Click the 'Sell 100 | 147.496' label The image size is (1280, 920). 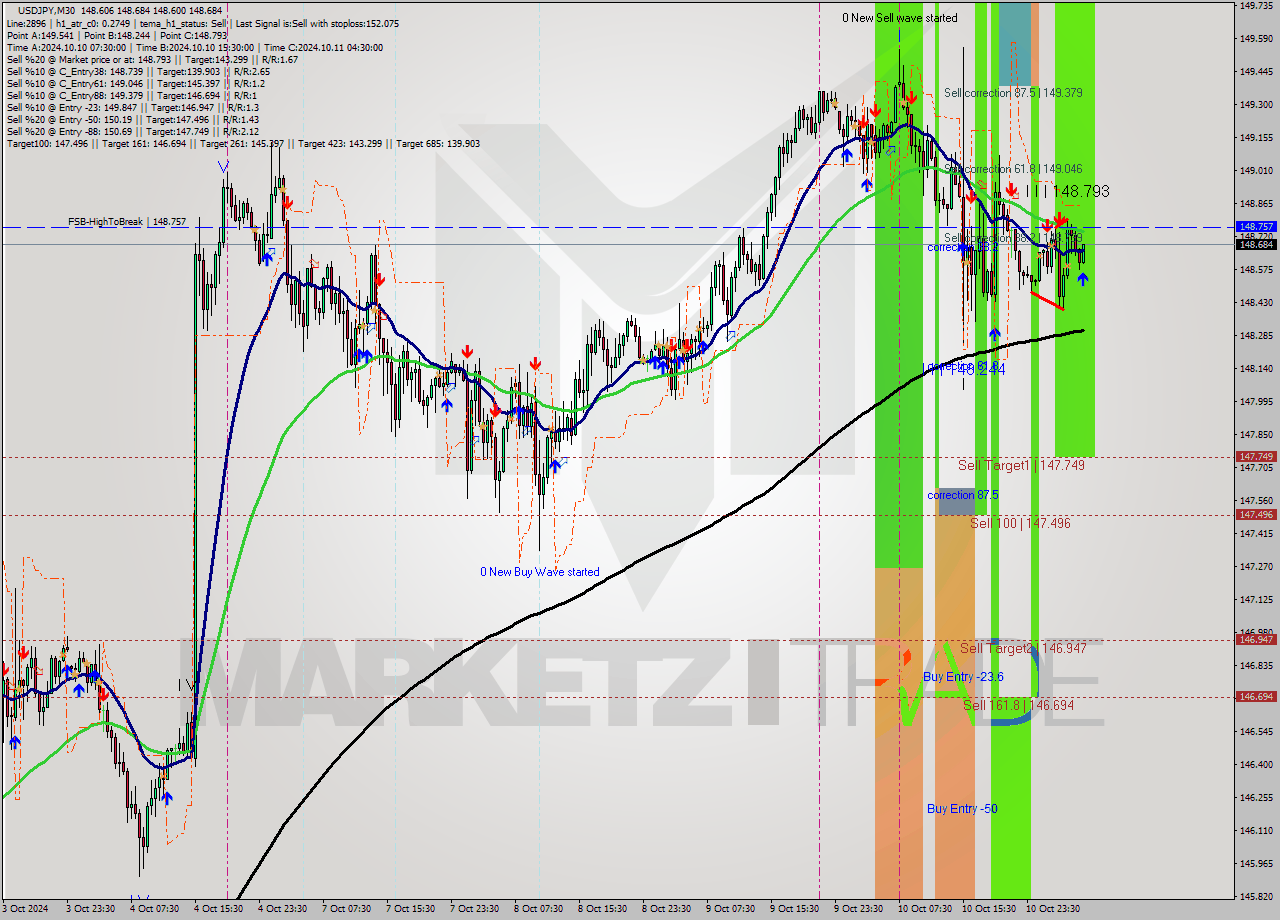(x=1020, y=523)
